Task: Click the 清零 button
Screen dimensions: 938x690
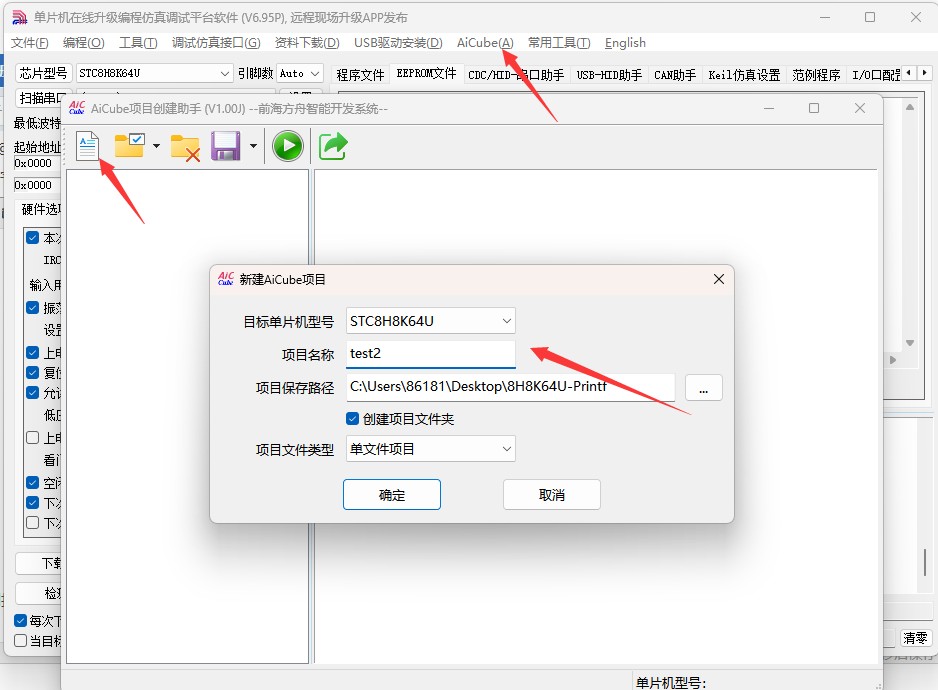Action: 915,638
